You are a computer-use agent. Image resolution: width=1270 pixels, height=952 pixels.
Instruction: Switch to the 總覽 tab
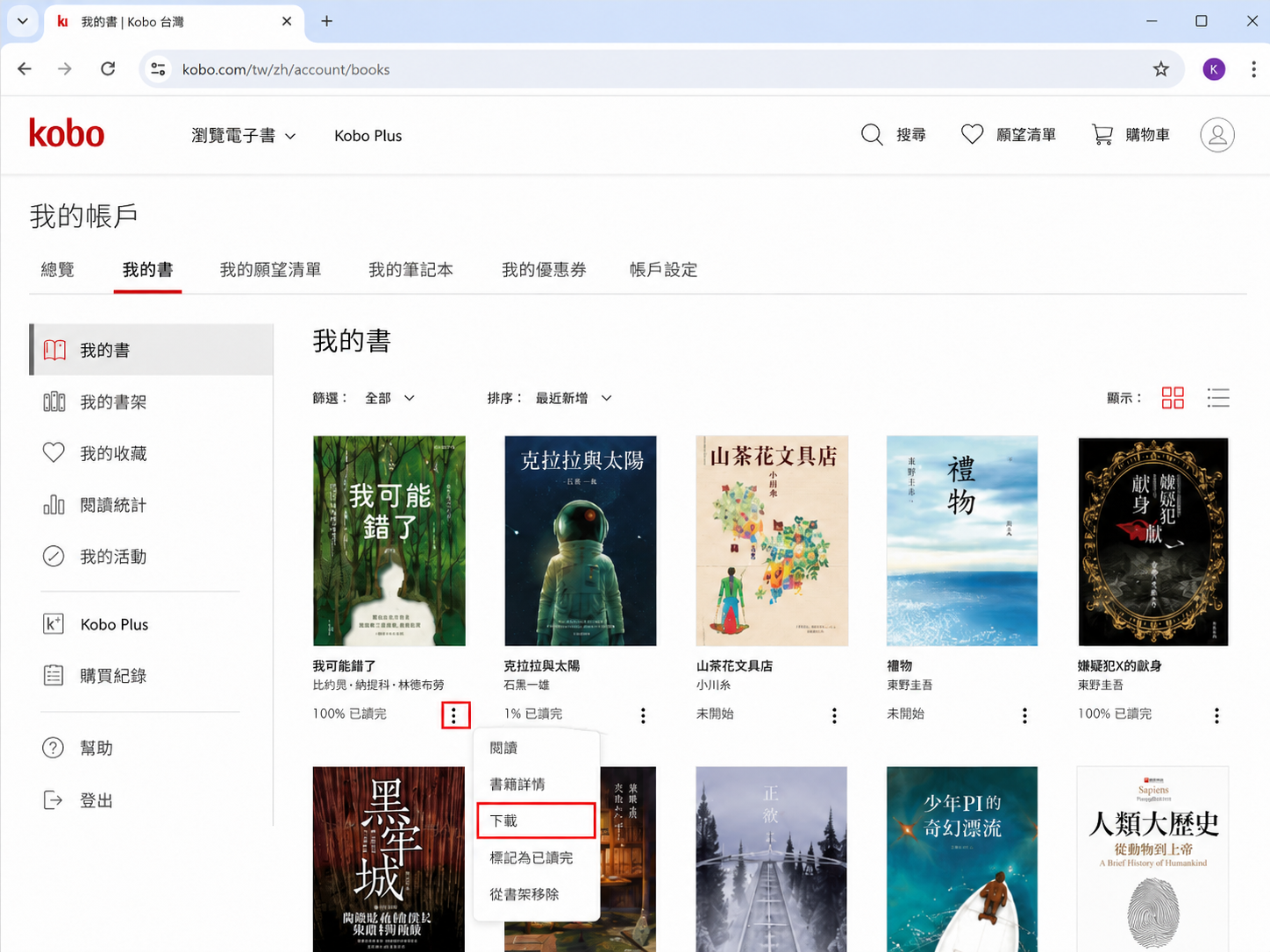click(58, 269)
